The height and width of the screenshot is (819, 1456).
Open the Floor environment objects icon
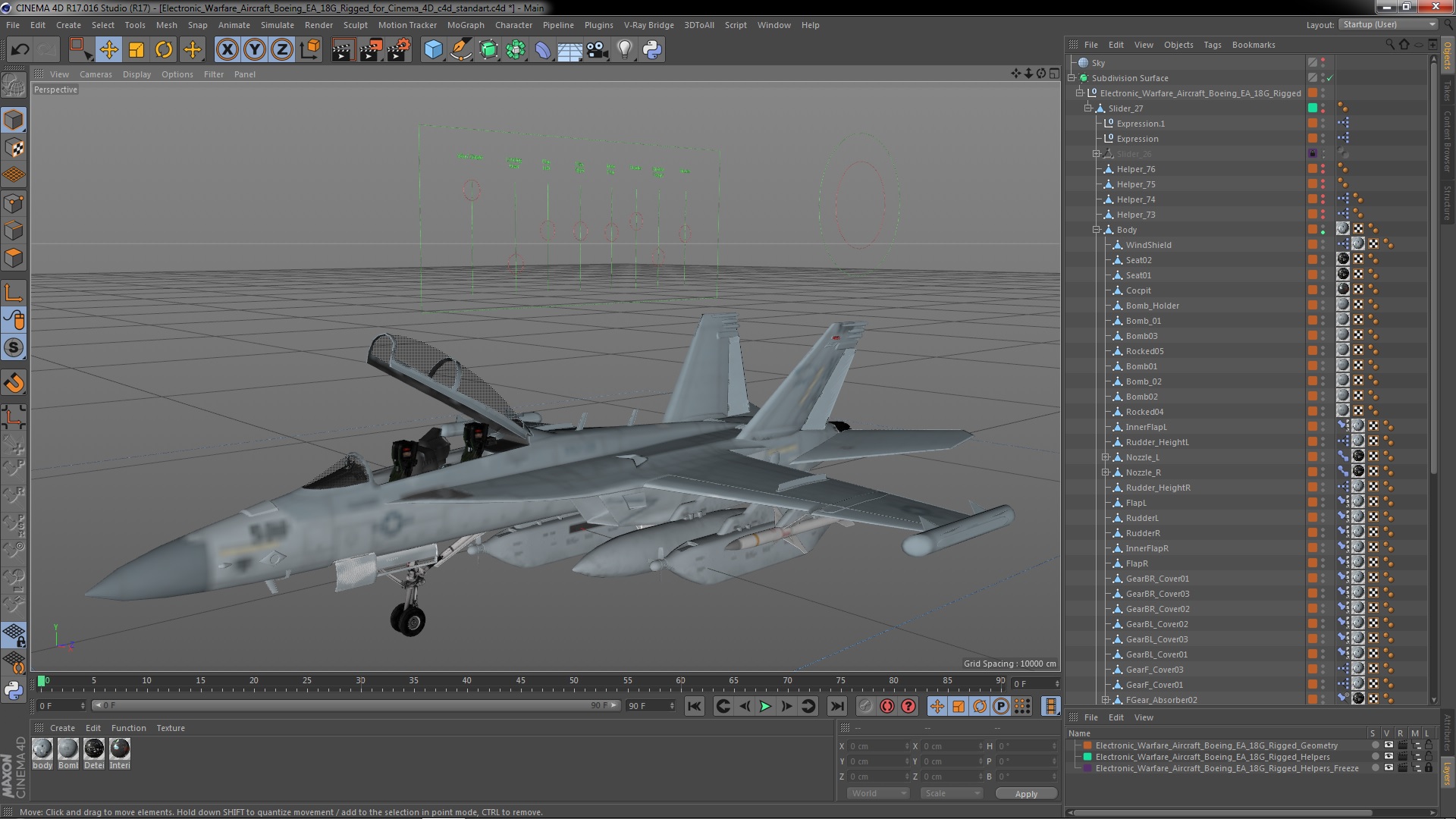click(x=570, y=50)
